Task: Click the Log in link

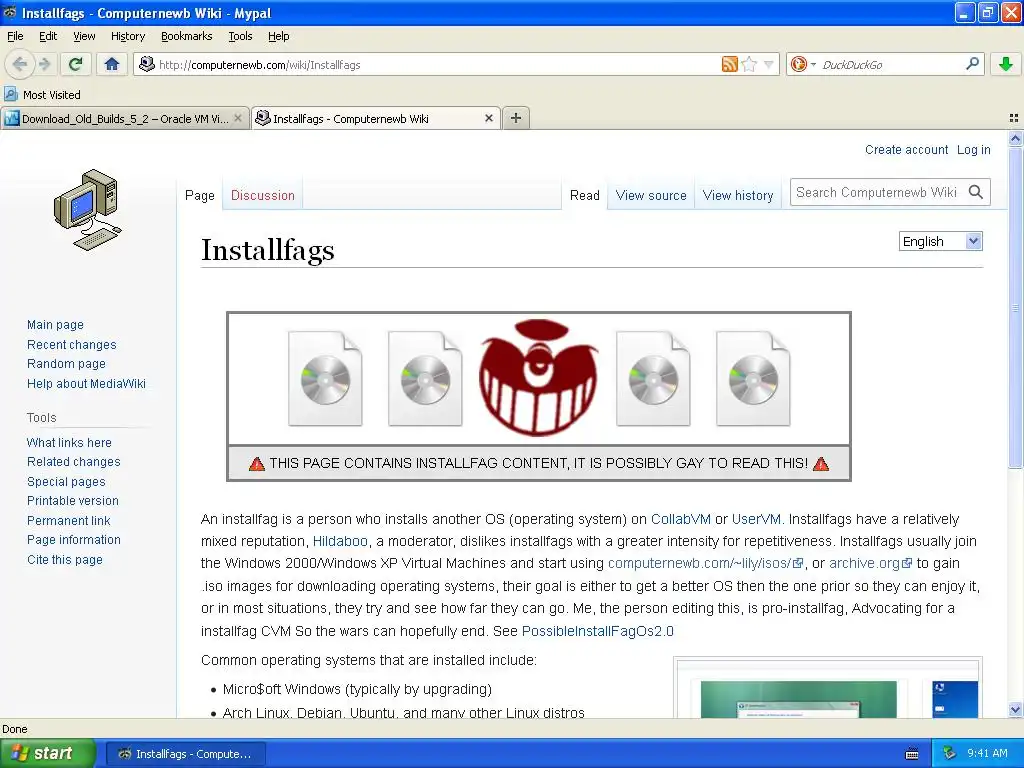Action: point(974,150)
